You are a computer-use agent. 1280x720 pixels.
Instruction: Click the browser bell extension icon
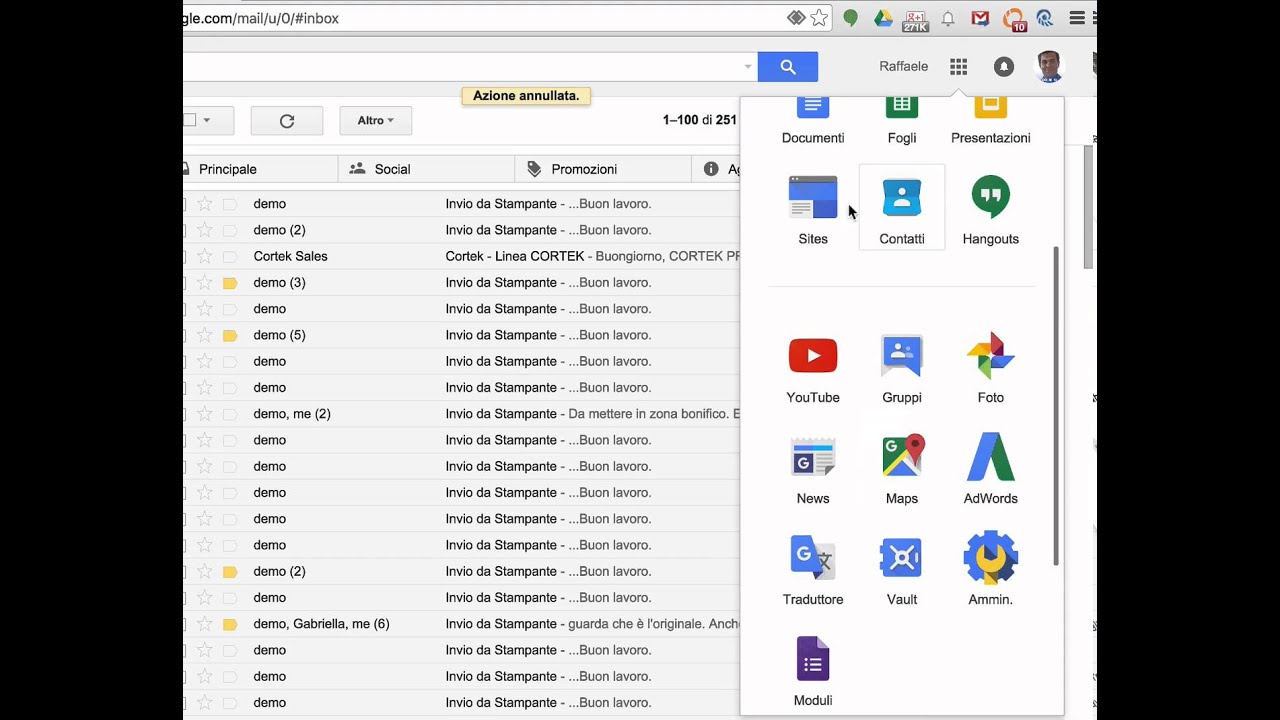948,18
